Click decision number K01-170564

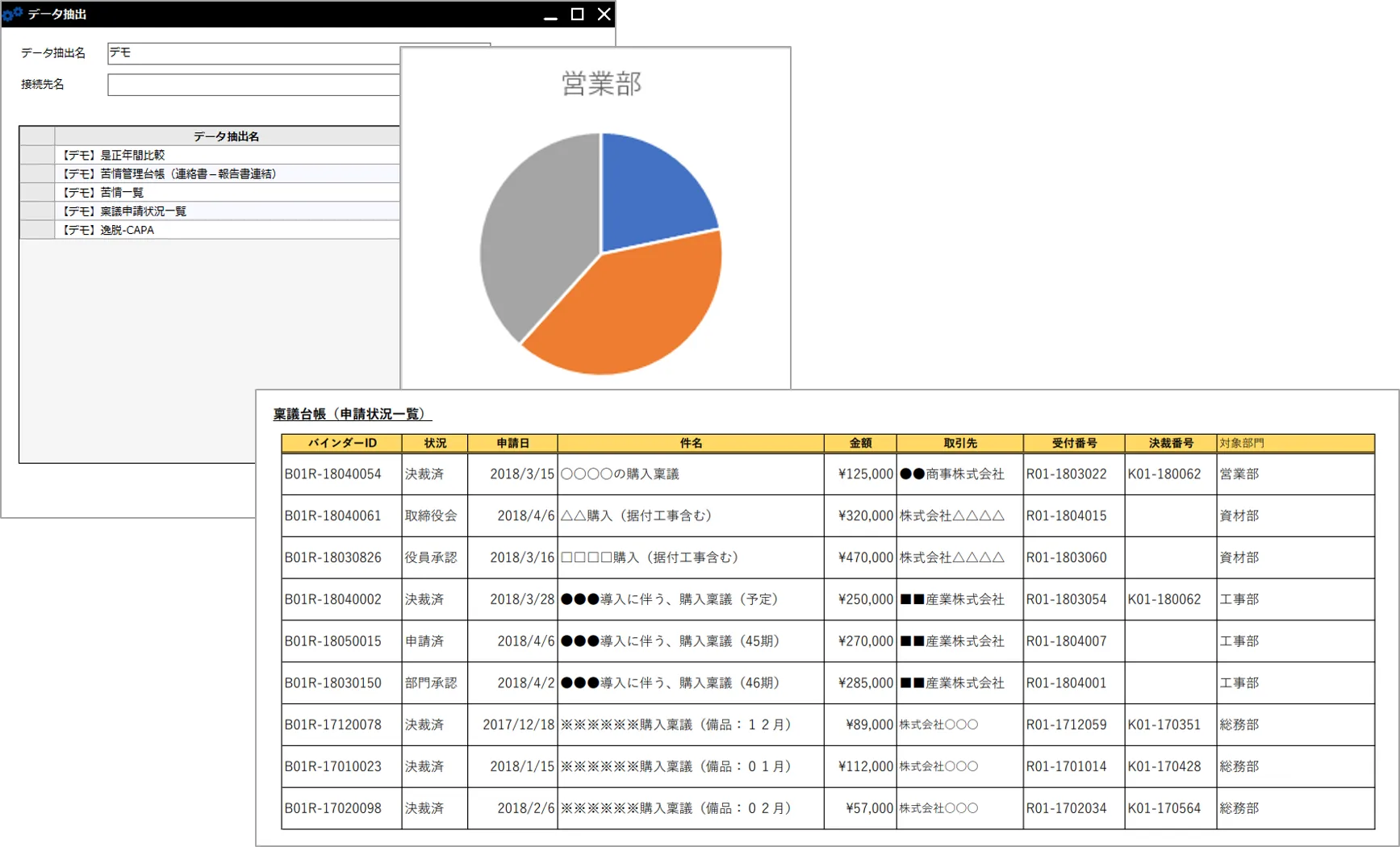[1171, 808]
